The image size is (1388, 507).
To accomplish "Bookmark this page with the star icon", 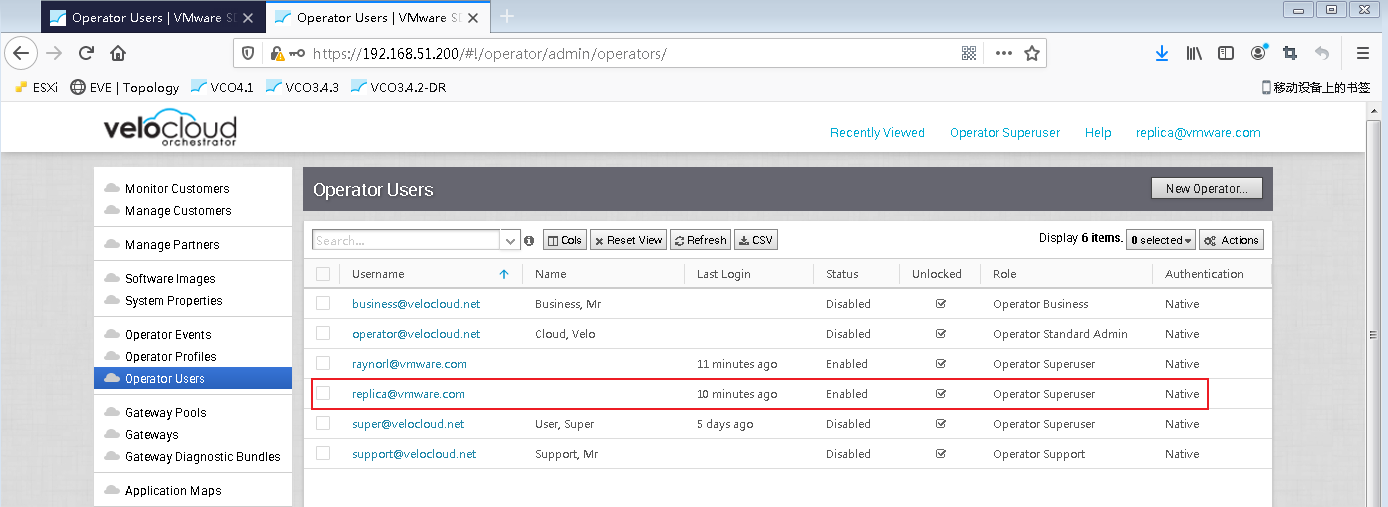I will click(1032, 53).
